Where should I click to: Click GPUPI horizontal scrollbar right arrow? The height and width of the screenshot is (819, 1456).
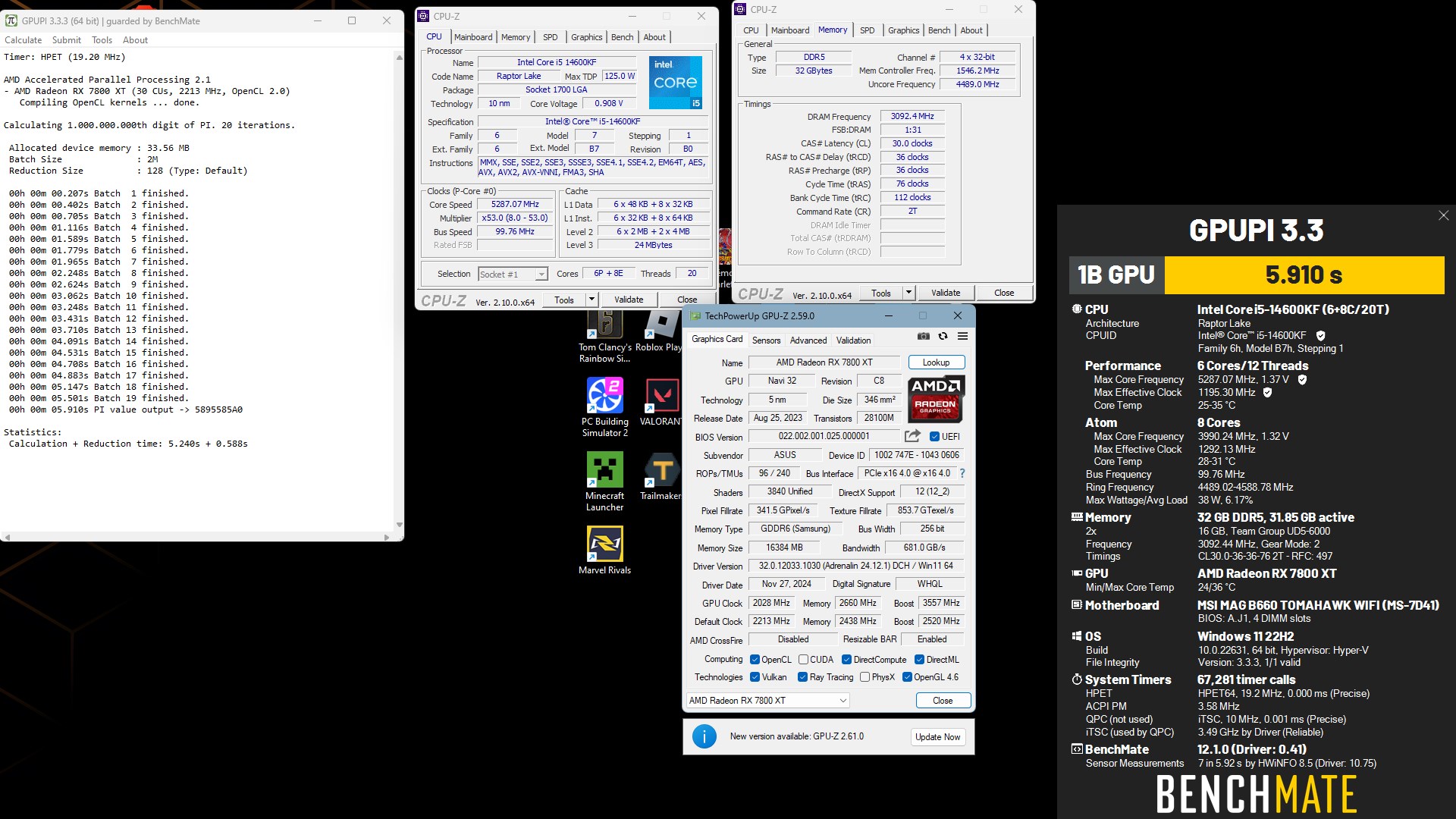click(x=388, y=537)
